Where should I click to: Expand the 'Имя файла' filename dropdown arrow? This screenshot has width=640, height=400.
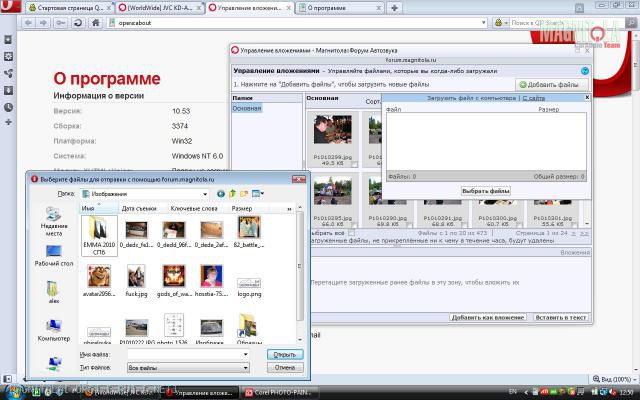click(244, 354)
